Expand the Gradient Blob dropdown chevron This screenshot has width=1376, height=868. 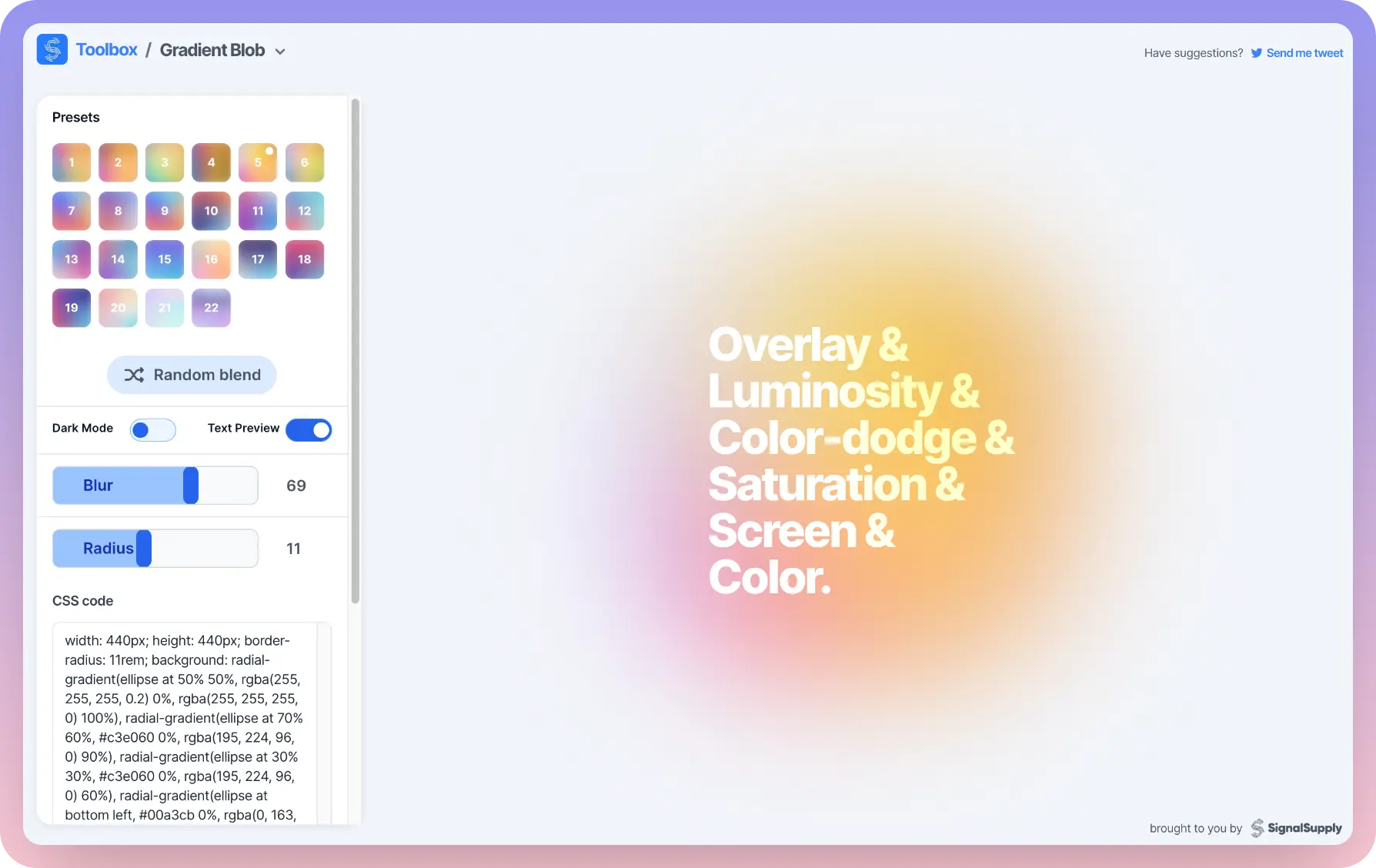point(280,52)
